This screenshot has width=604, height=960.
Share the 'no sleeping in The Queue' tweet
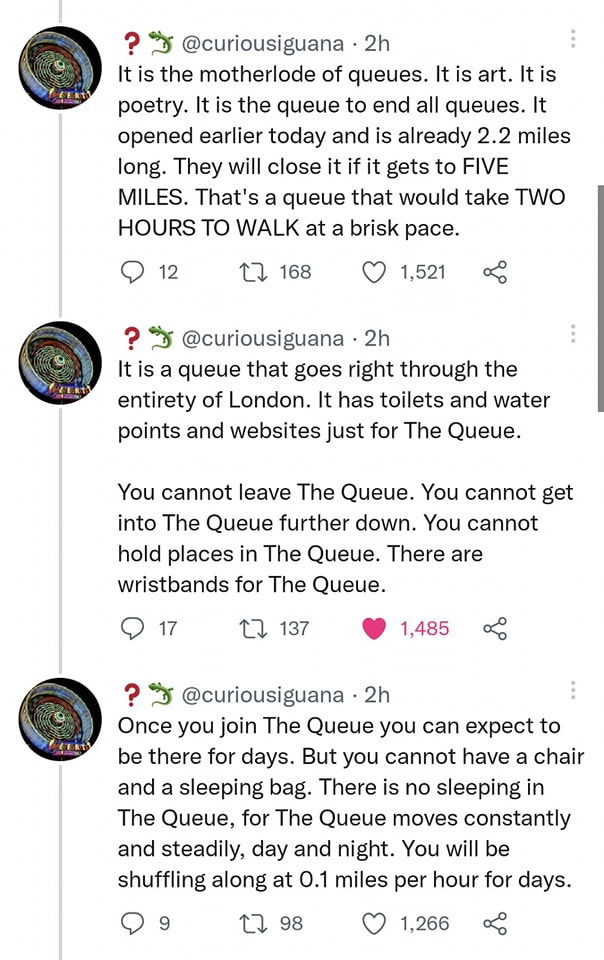click(x=495, y=924)
